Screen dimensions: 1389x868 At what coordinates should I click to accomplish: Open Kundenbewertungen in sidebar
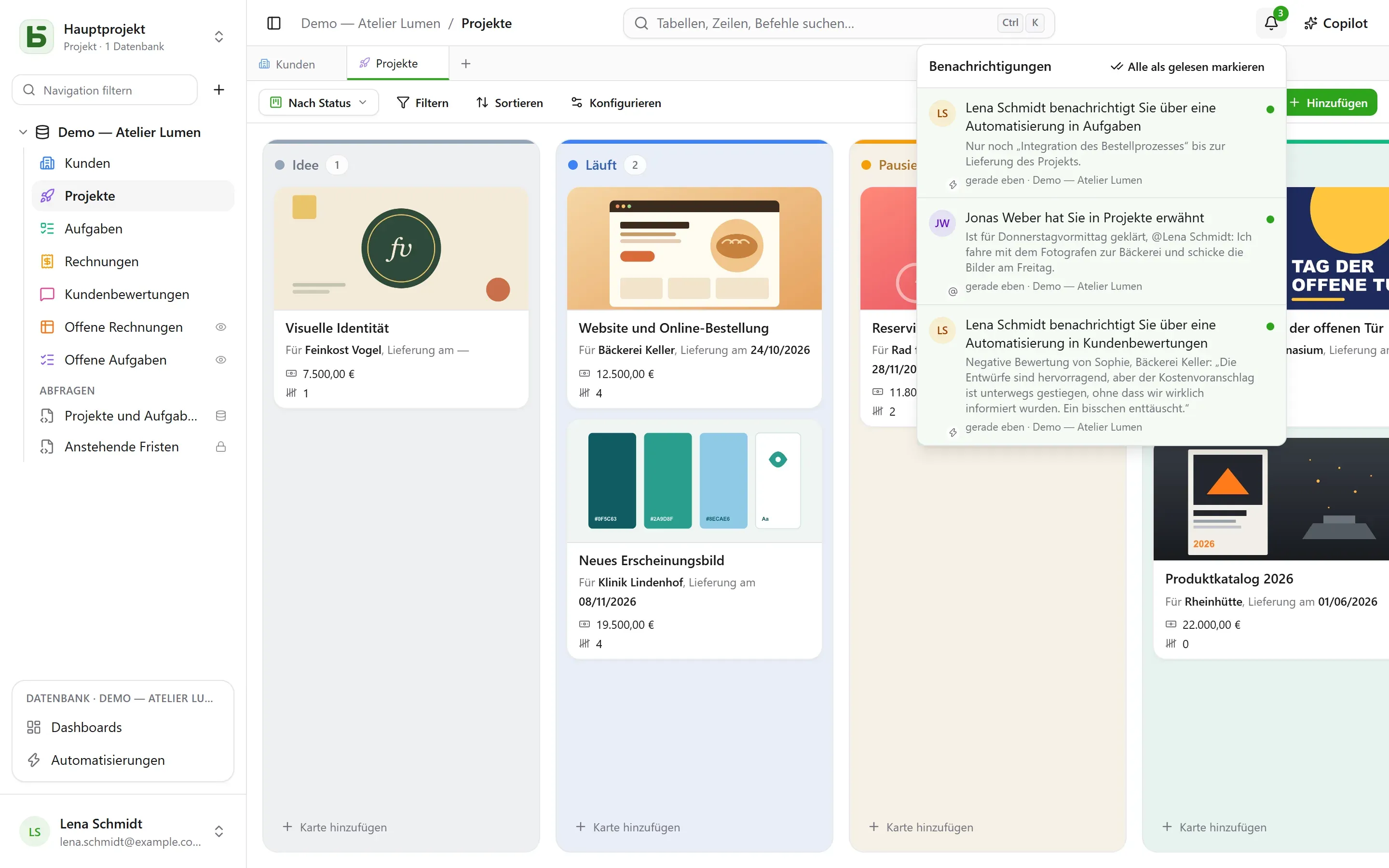(133, 294)
